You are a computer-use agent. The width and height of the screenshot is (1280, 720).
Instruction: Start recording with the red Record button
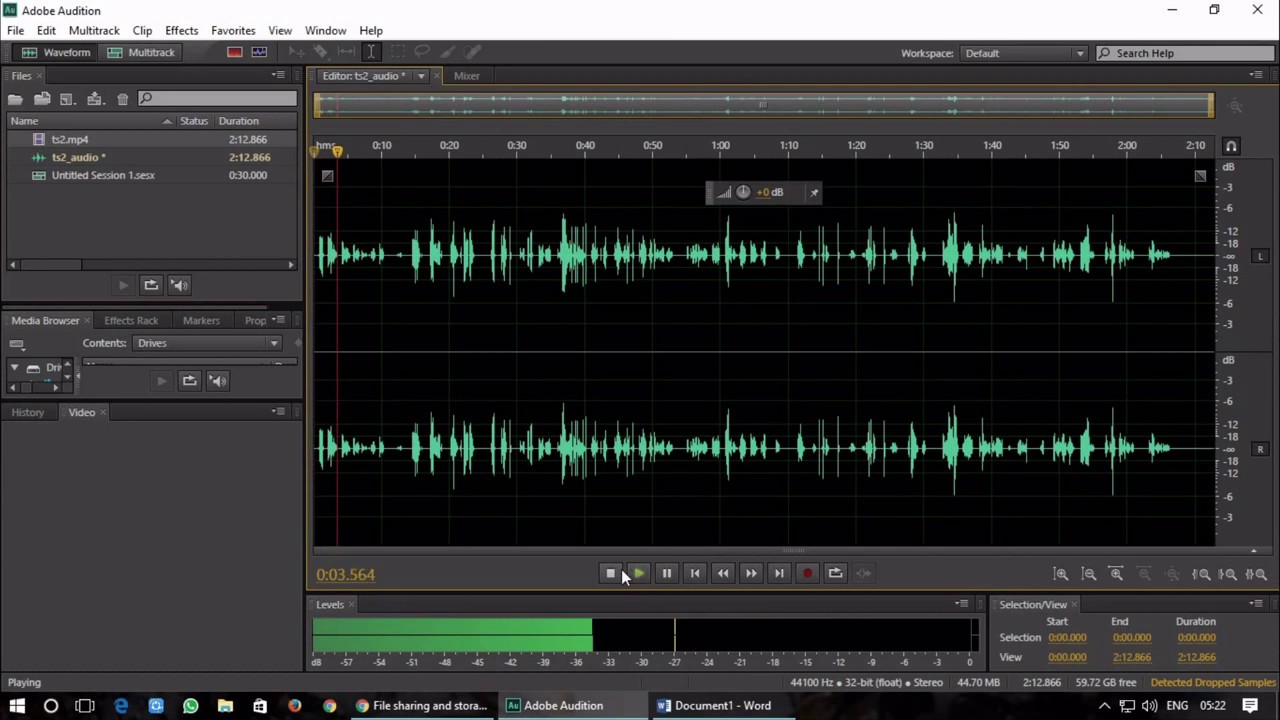pos(807,573)
